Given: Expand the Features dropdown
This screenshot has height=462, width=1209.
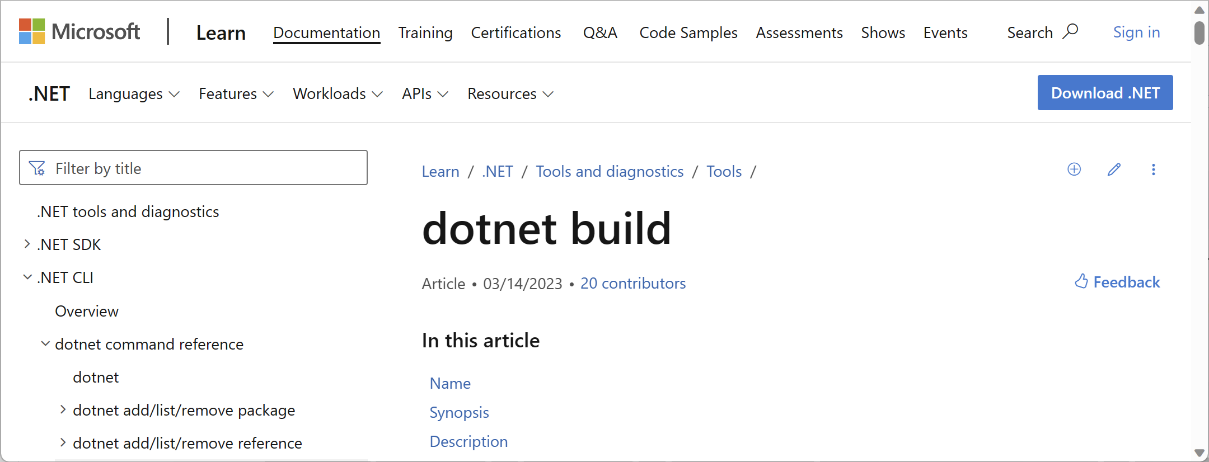Looking at the screenshot, I should click(x=236, y=93).
